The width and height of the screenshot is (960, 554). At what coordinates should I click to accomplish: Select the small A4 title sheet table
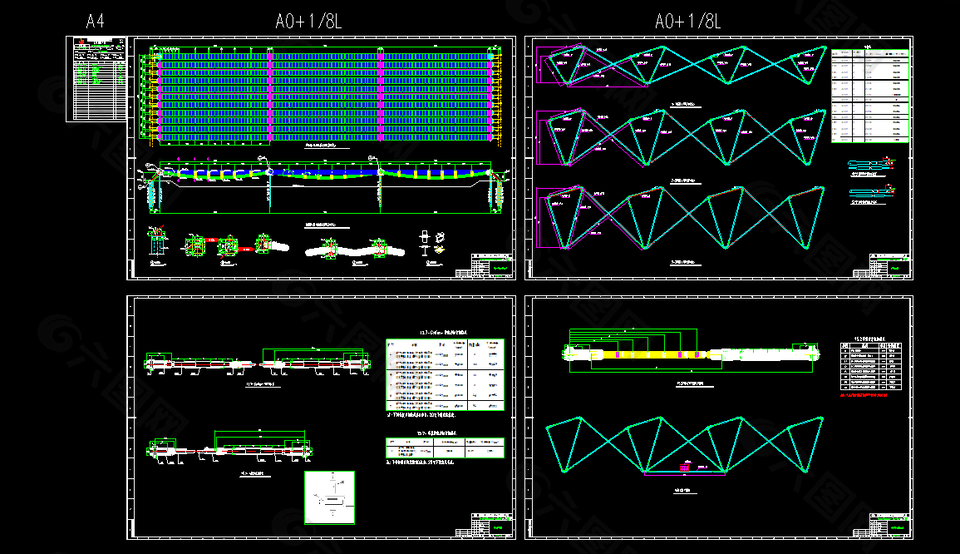97,79
